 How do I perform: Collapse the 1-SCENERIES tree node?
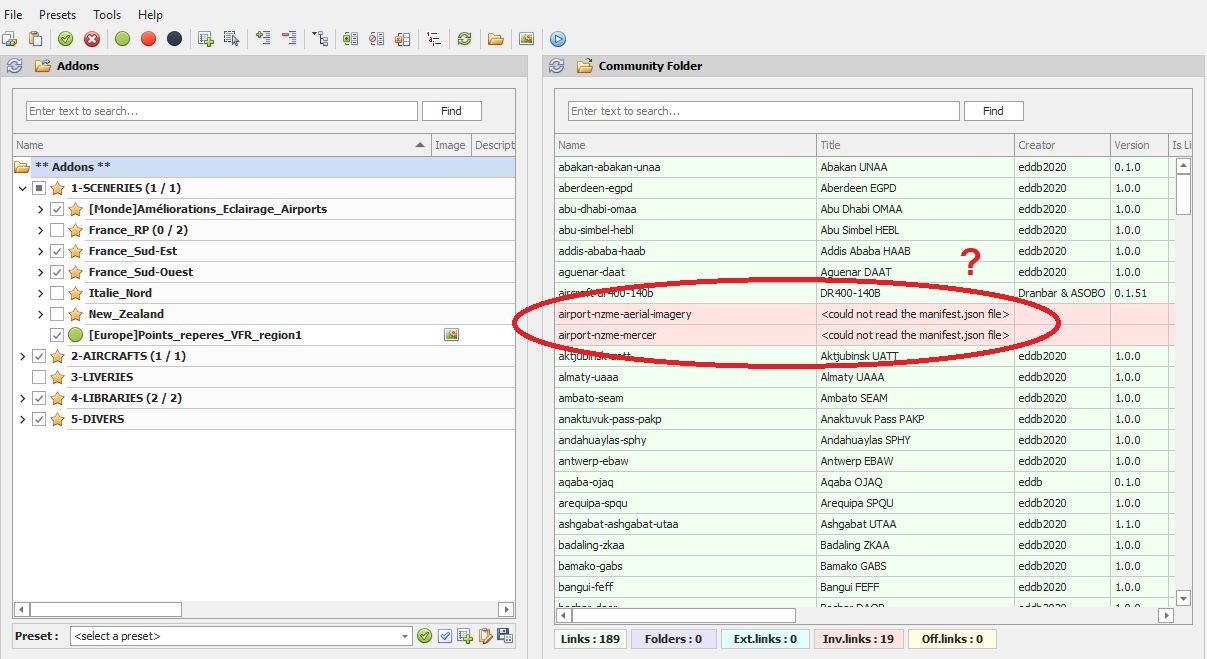[22, 188]
